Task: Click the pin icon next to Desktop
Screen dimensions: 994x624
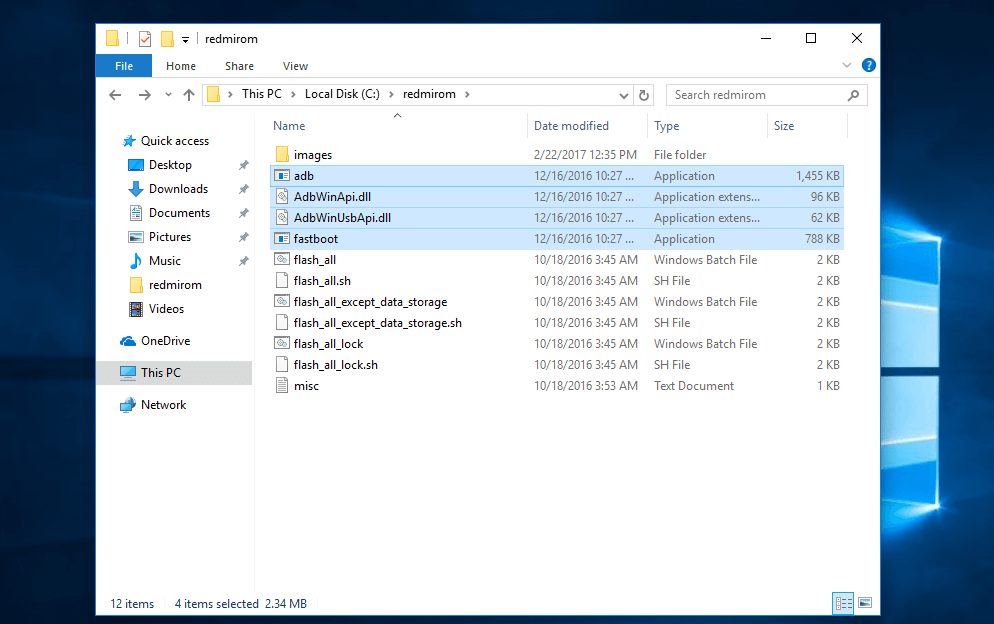Action: 243,165
